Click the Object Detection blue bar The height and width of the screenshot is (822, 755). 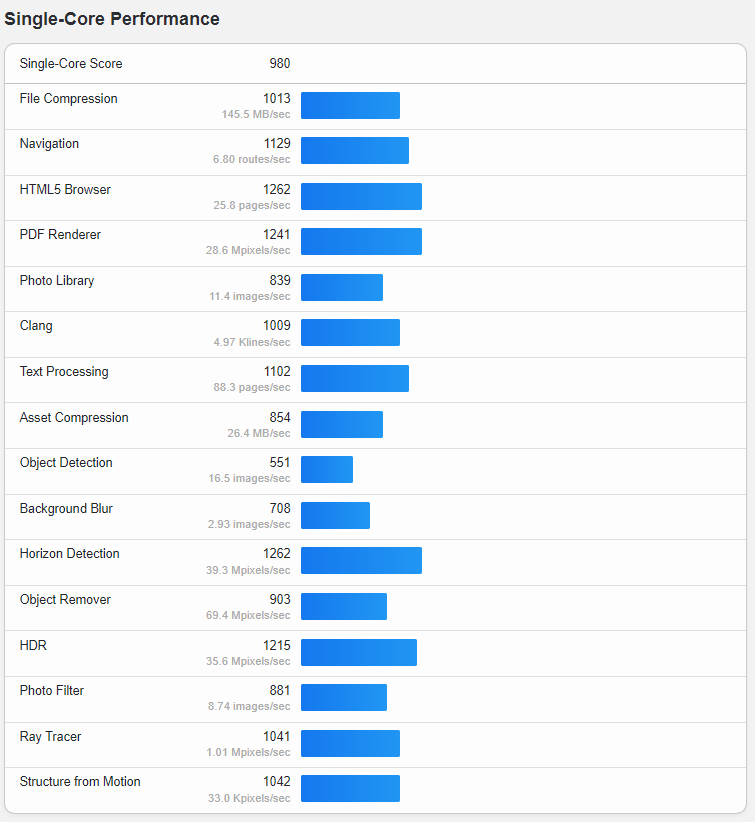pos(327,470)
